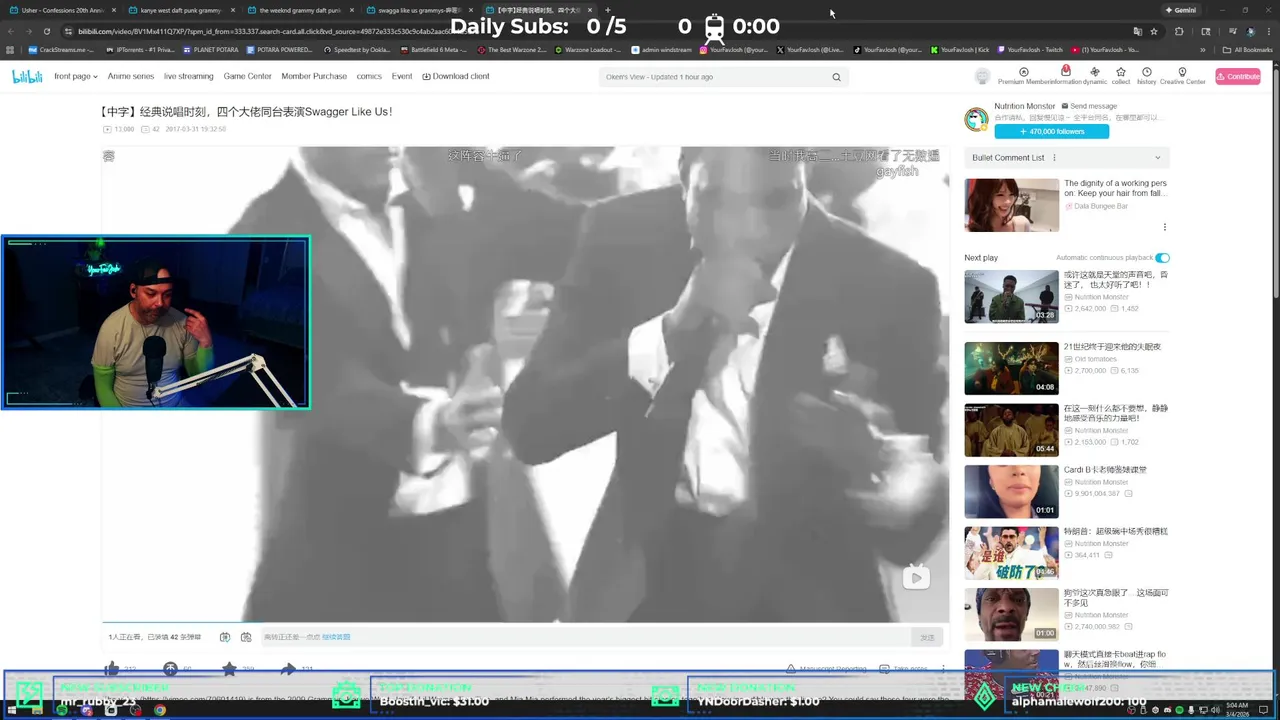The height and width of the screenshot is (720, 1280).
Task: Open Bullet Comment List three-dot options
Action: tap(1054, 157)
